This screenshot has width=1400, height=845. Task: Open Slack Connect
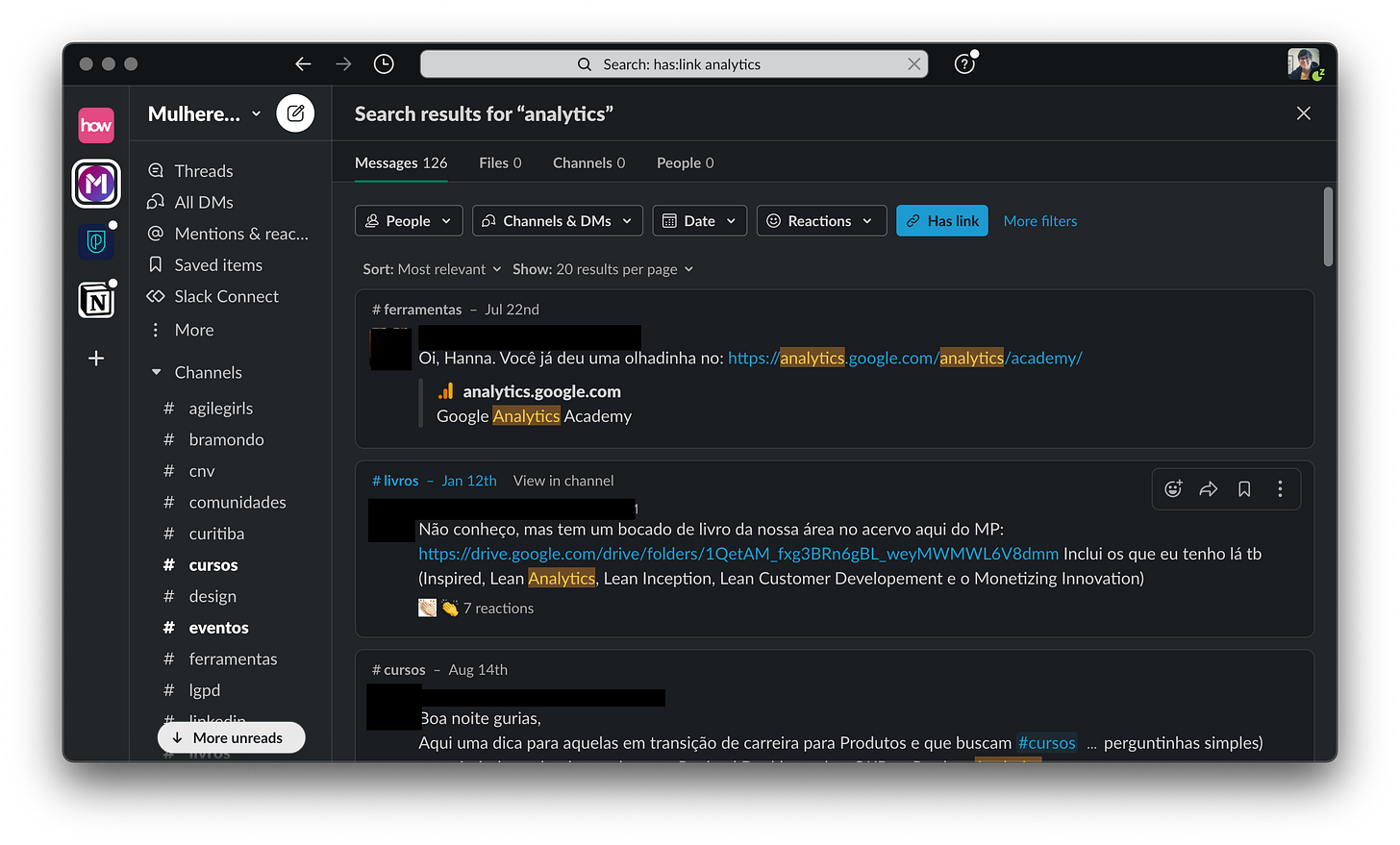[226, 296]
